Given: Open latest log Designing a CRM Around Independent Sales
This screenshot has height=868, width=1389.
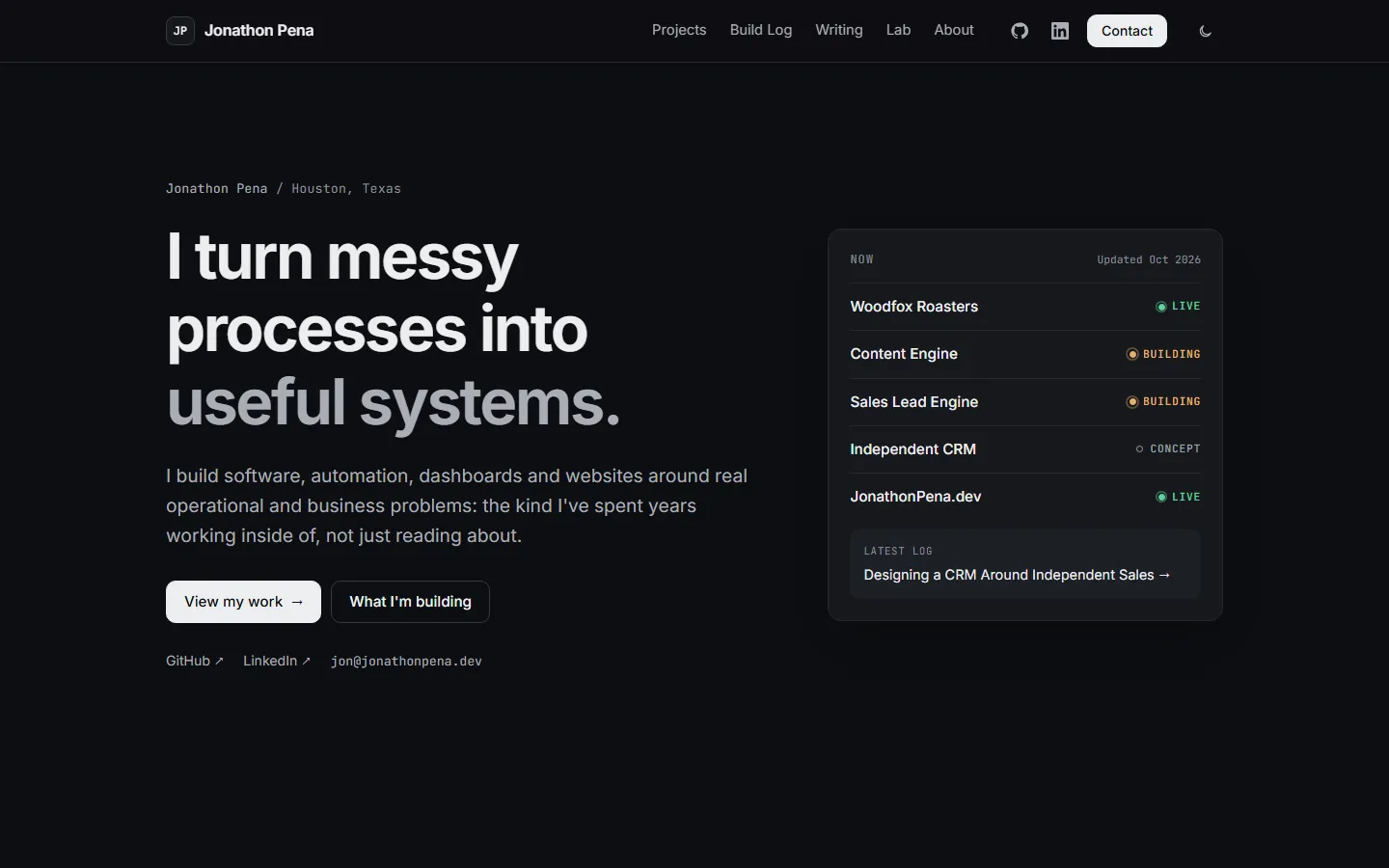Looking at the screenshot, I should 1025,564.
